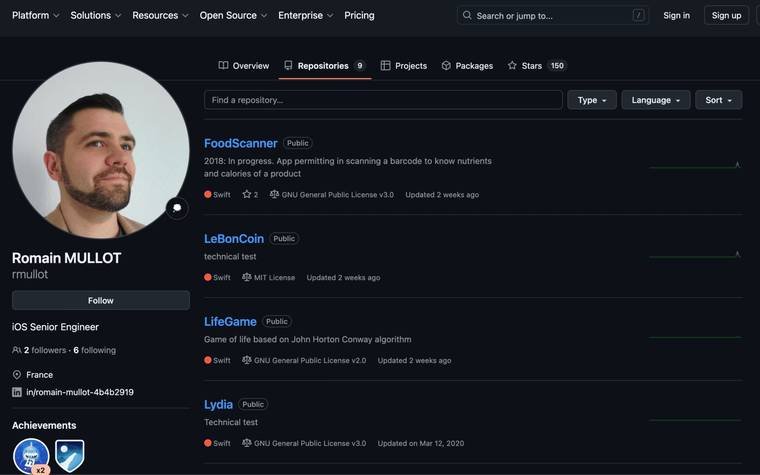Screen dimensions: 760x475
Task: Expand the Platform menu
Action: 35,16
